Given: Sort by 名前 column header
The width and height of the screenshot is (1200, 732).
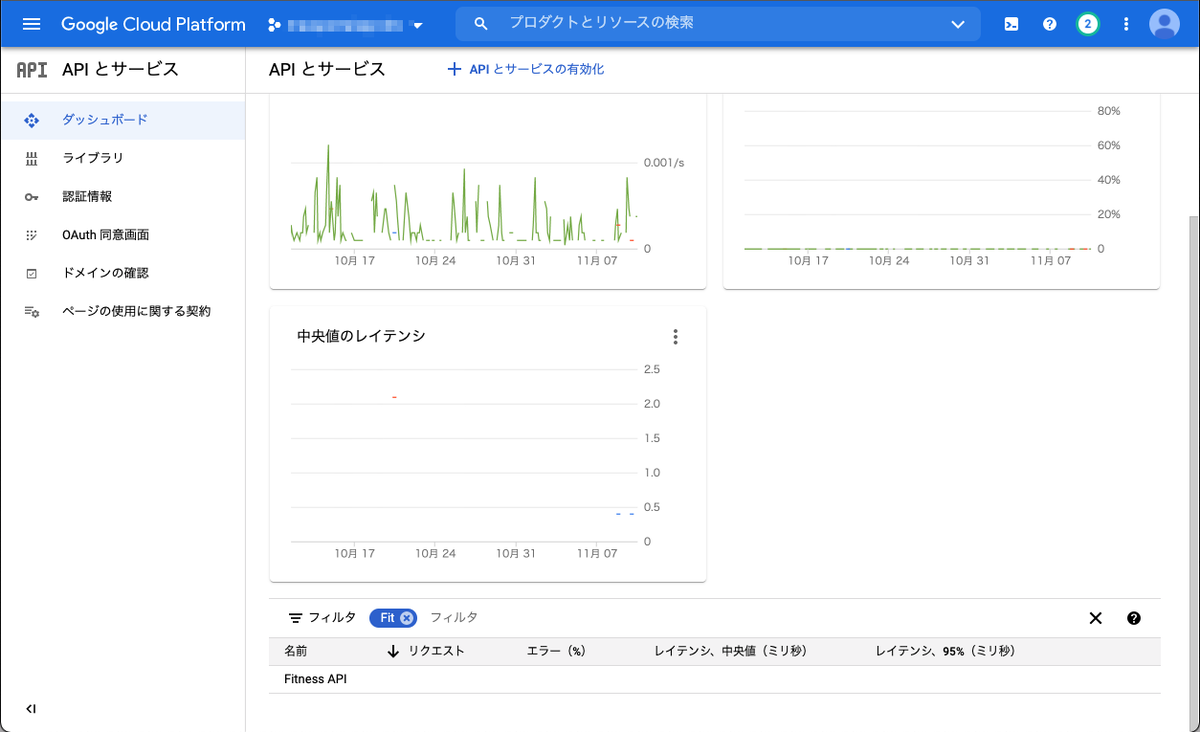Looking at the screenshot, I should pos(295,651).
